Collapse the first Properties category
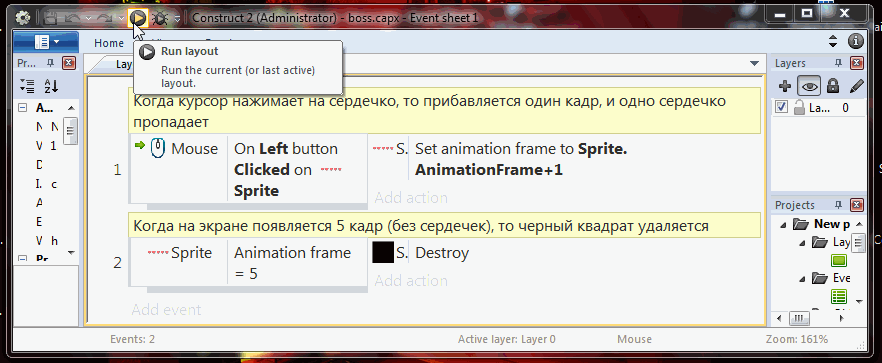Screen dimensions: 882x363 coord(22,107)
